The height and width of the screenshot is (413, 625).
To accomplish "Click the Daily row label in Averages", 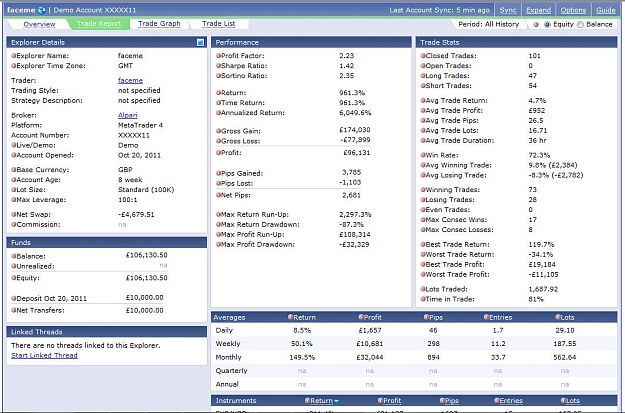I will point(224,330).
